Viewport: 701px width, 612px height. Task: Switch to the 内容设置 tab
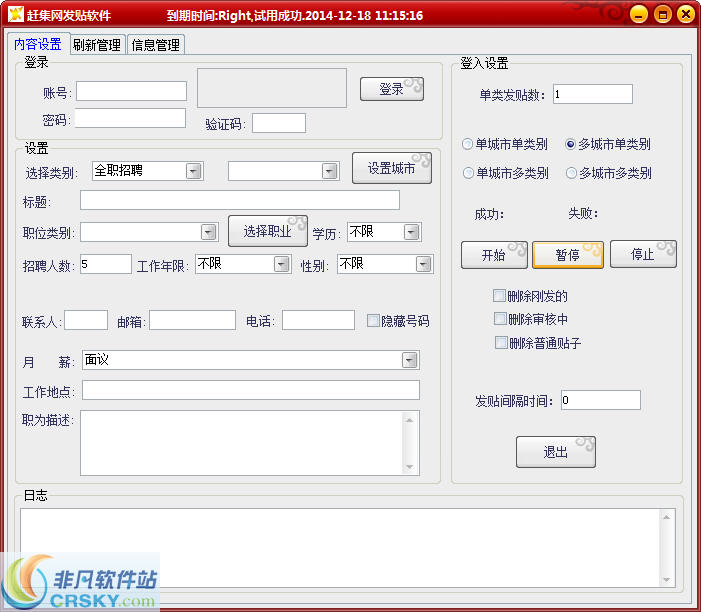pyautogui.click(x=38, y=44)
